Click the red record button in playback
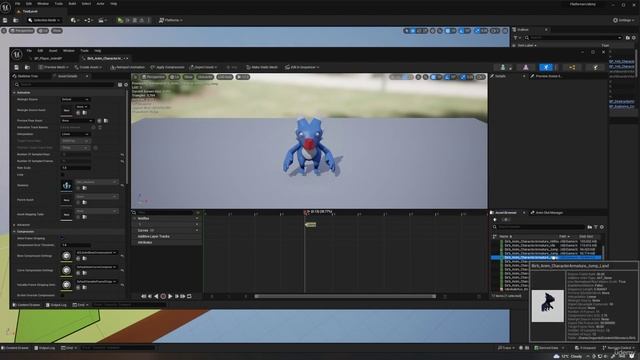Image resolution: width=640 pixels, height=360 pixels. (163, 296)
